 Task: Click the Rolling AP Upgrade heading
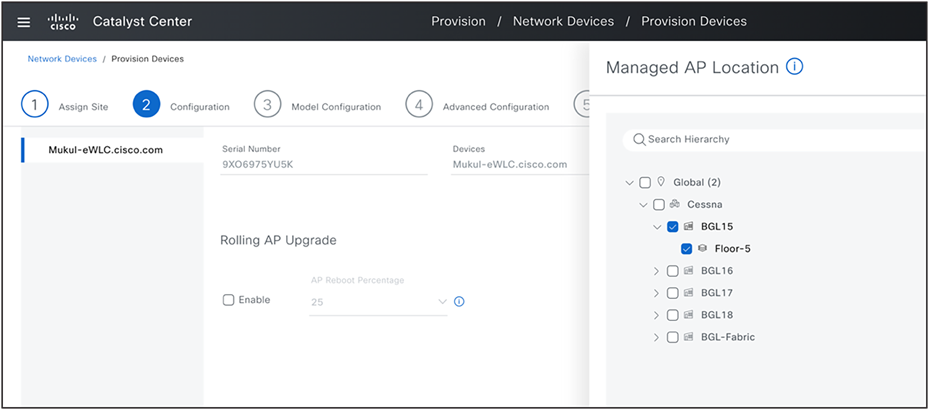tap(278, 241)
